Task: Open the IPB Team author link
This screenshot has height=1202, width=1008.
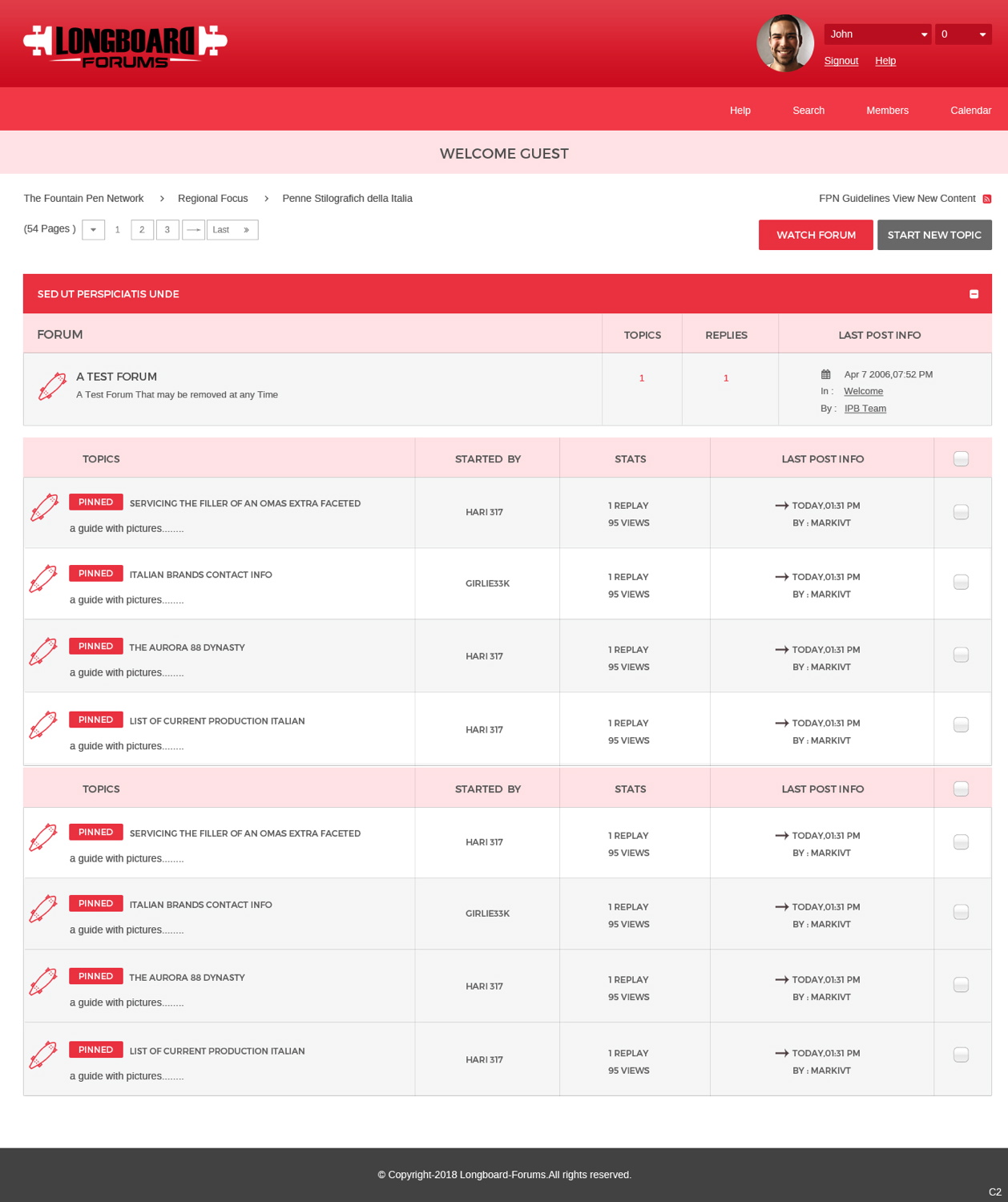Action: pyautogui.click(x=865, y=409)
